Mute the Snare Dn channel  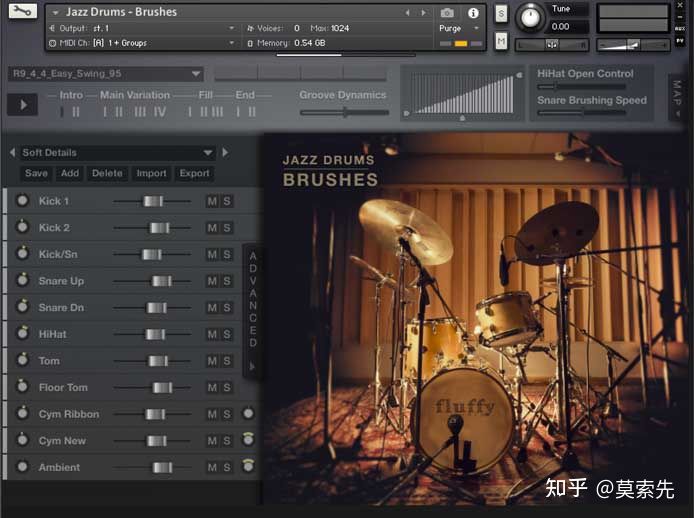212,307
